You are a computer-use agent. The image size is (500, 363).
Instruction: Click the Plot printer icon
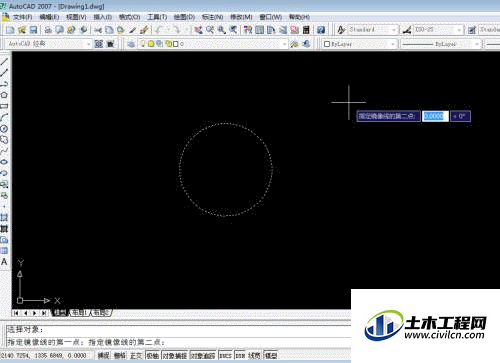pos(48,30)
